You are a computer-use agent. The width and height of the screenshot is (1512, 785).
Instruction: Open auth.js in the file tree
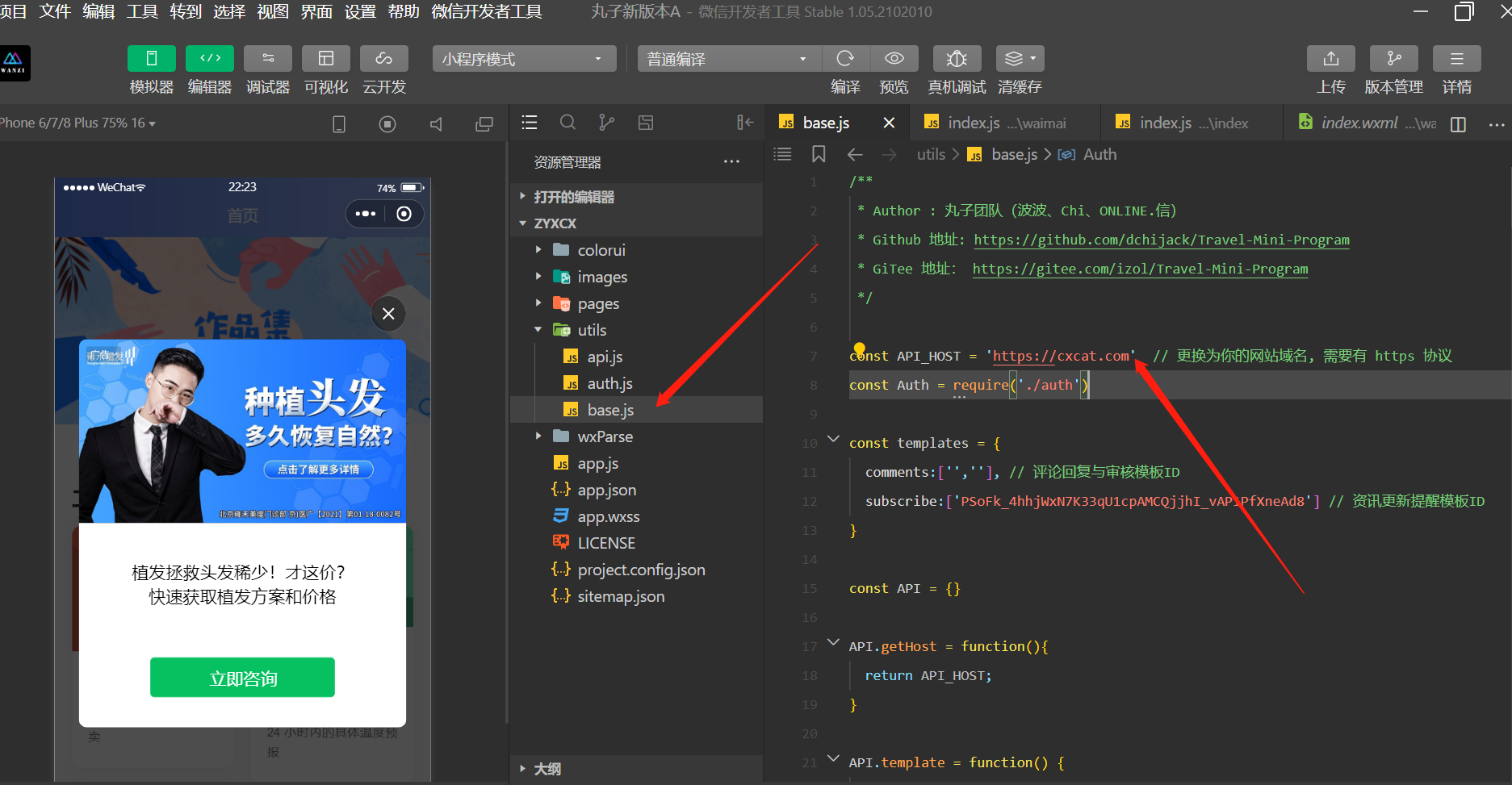pyautogui.click(x=636, y=383)
